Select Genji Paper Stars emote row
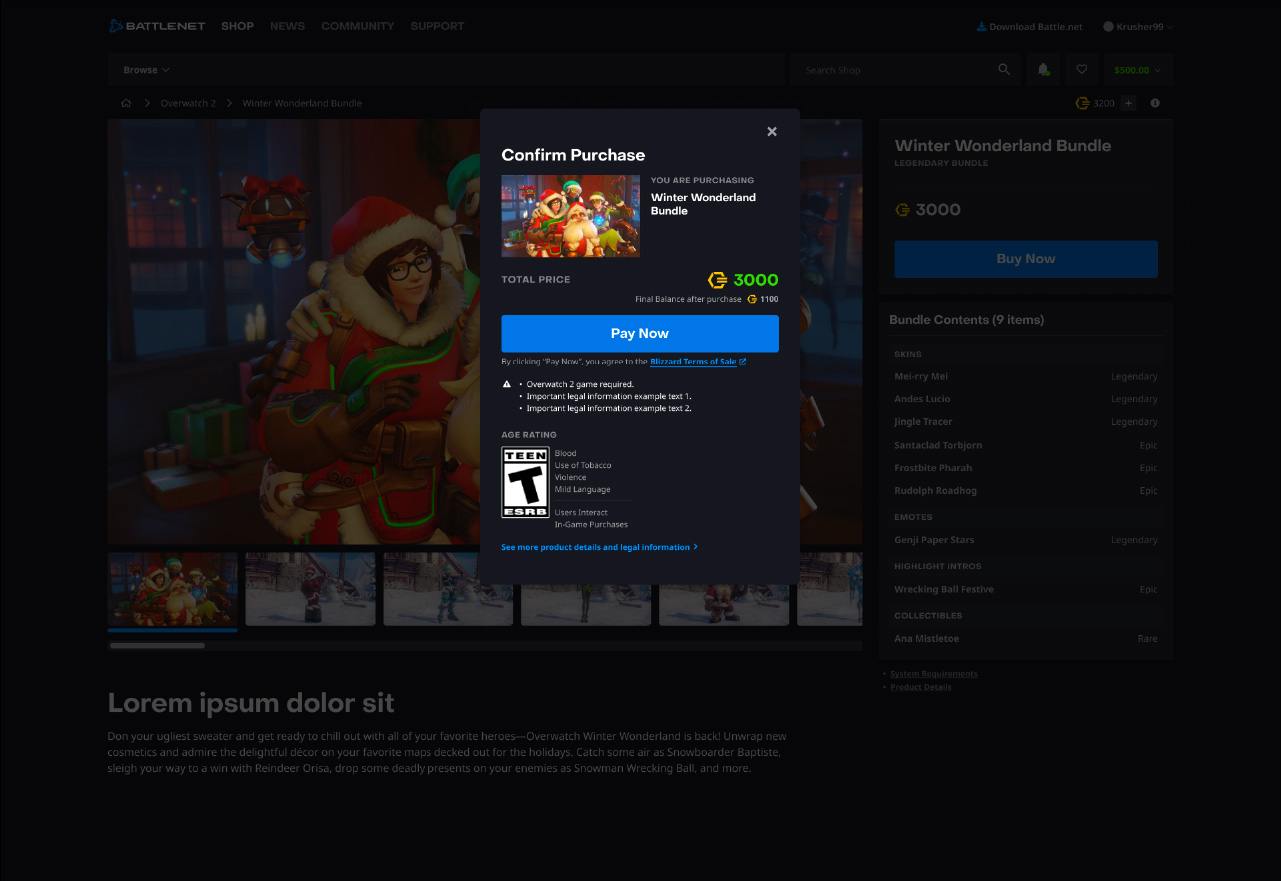This screenshot has height=881, width=1281. [x=1026, y=540]
